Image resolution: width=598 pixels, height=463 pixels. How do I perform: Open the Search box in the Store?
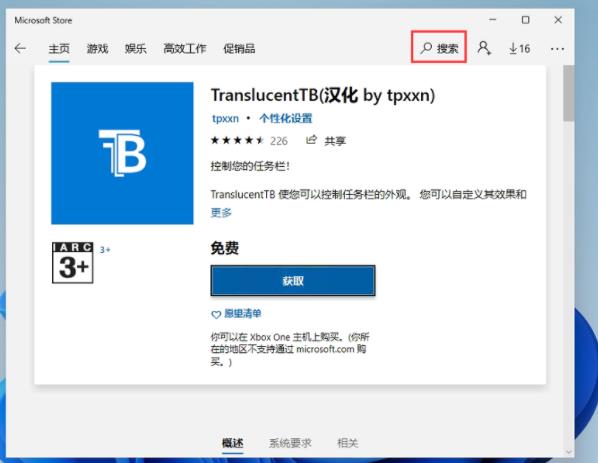click(439, 48)
